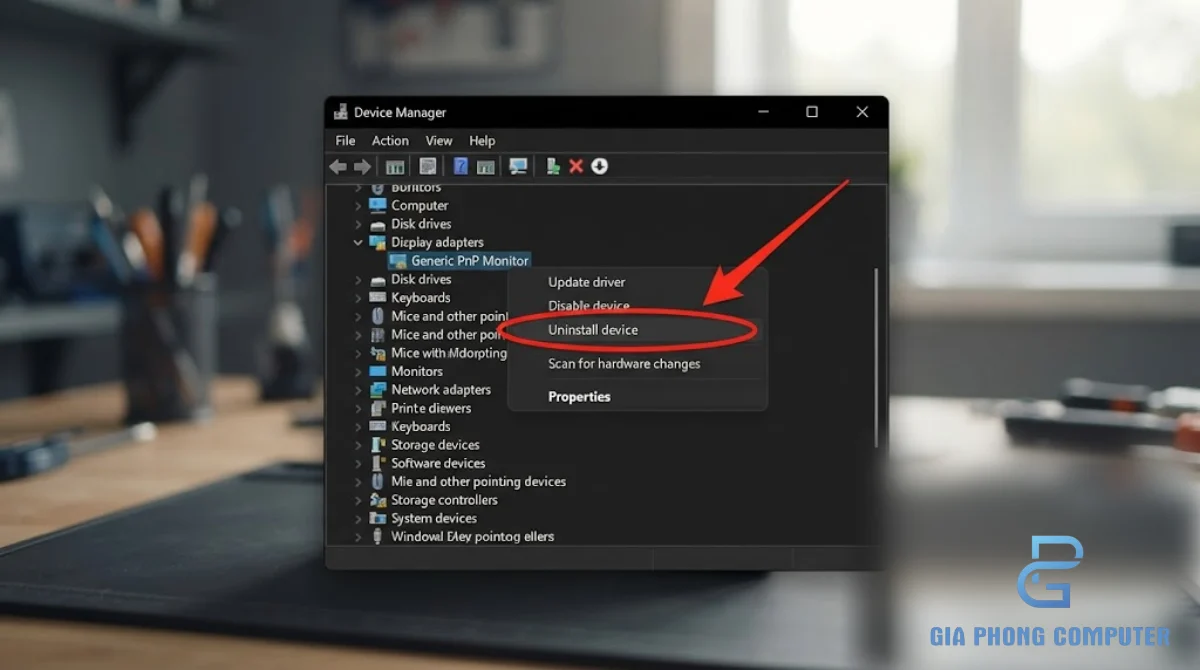1200x670 pixels.
Task: Select the Storage devices label
Action: pyautogui.click(x=435, y=445)
